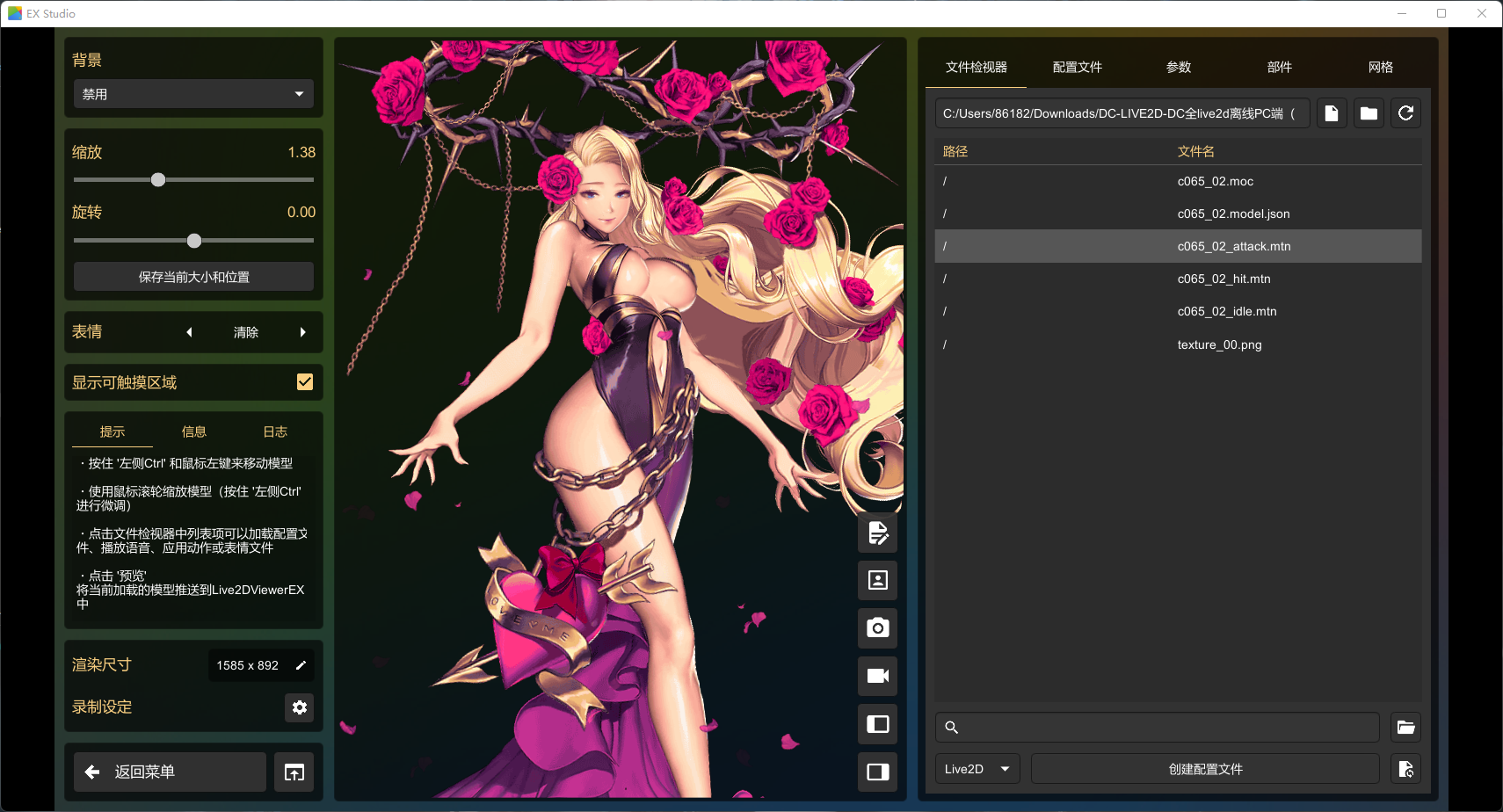Select next expression with right arrow
Viewport: 1503px width, 812px height.
pos(303,332)
